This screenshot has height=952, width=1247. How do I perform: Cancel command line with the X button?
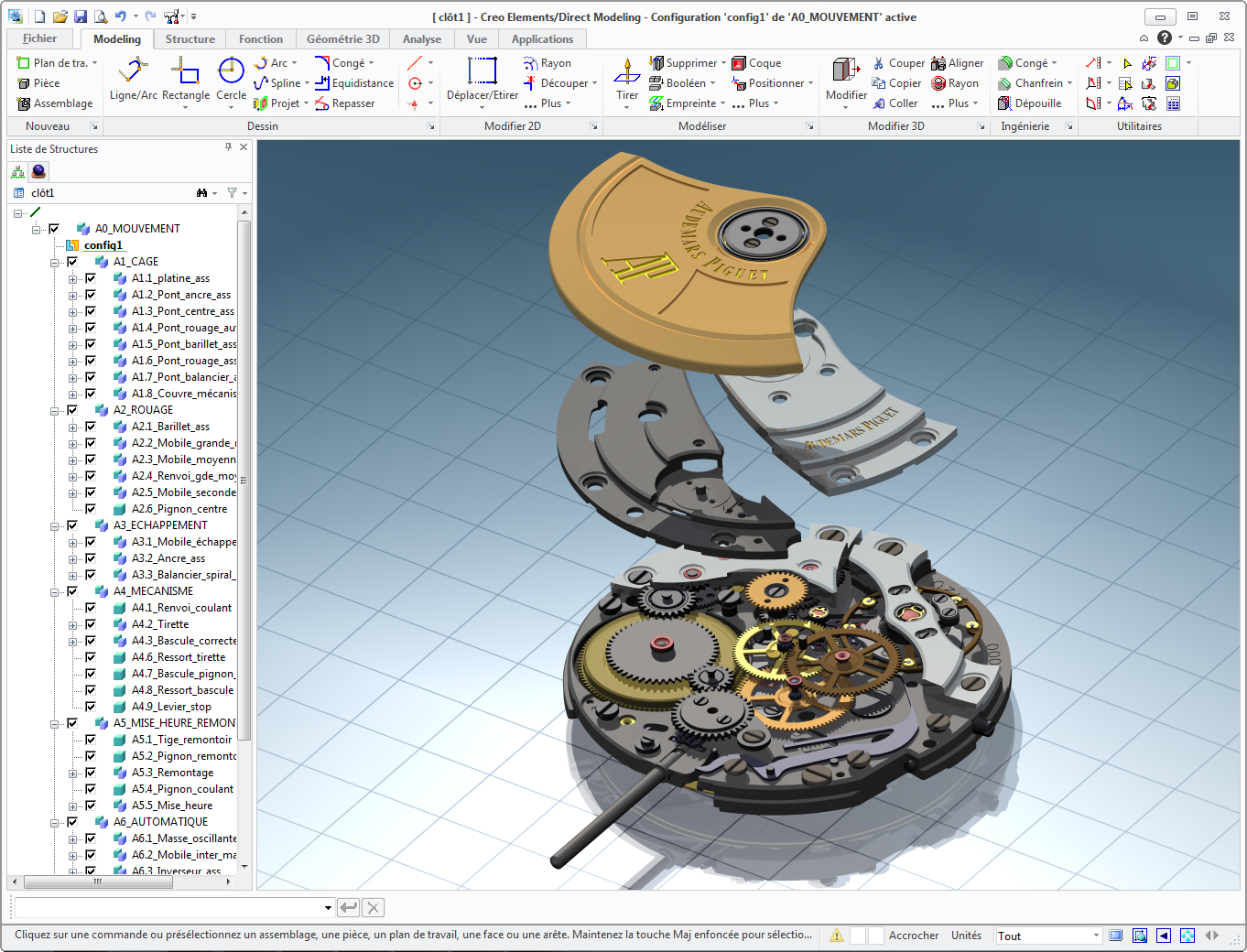(x=373, y=908)
